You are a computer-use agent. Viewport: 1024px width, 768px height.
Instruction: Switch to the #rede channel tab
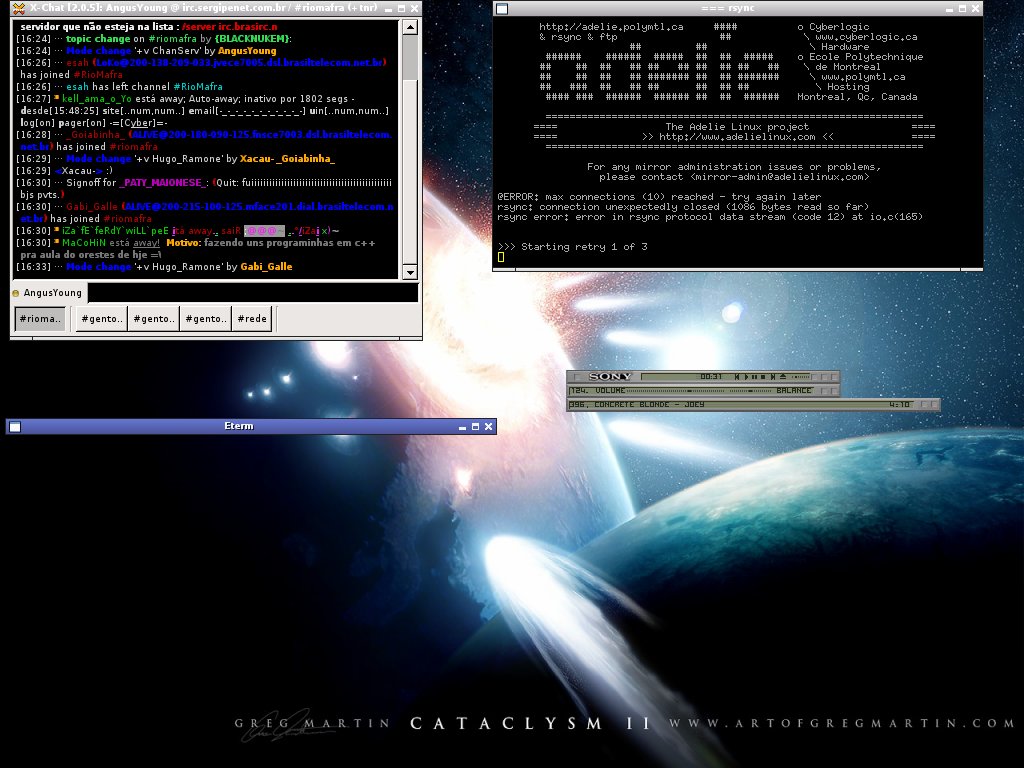[252, 319]
